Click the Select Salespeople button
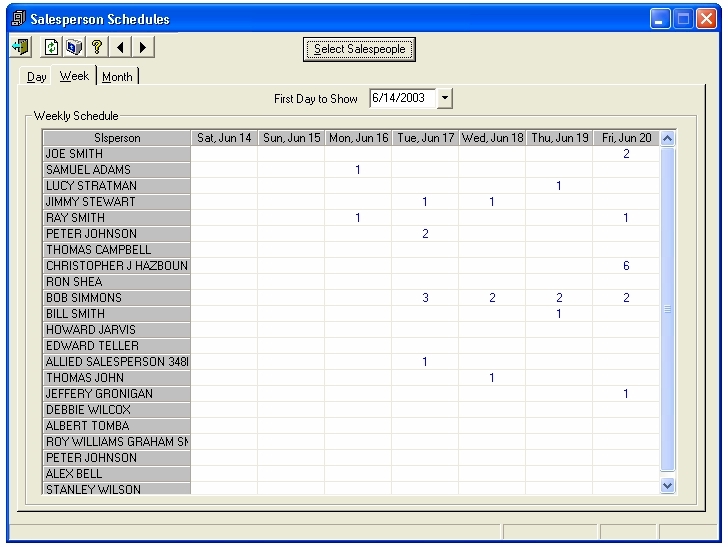The height and width of the screenshot is (547, 728). (x=359, y=49)
